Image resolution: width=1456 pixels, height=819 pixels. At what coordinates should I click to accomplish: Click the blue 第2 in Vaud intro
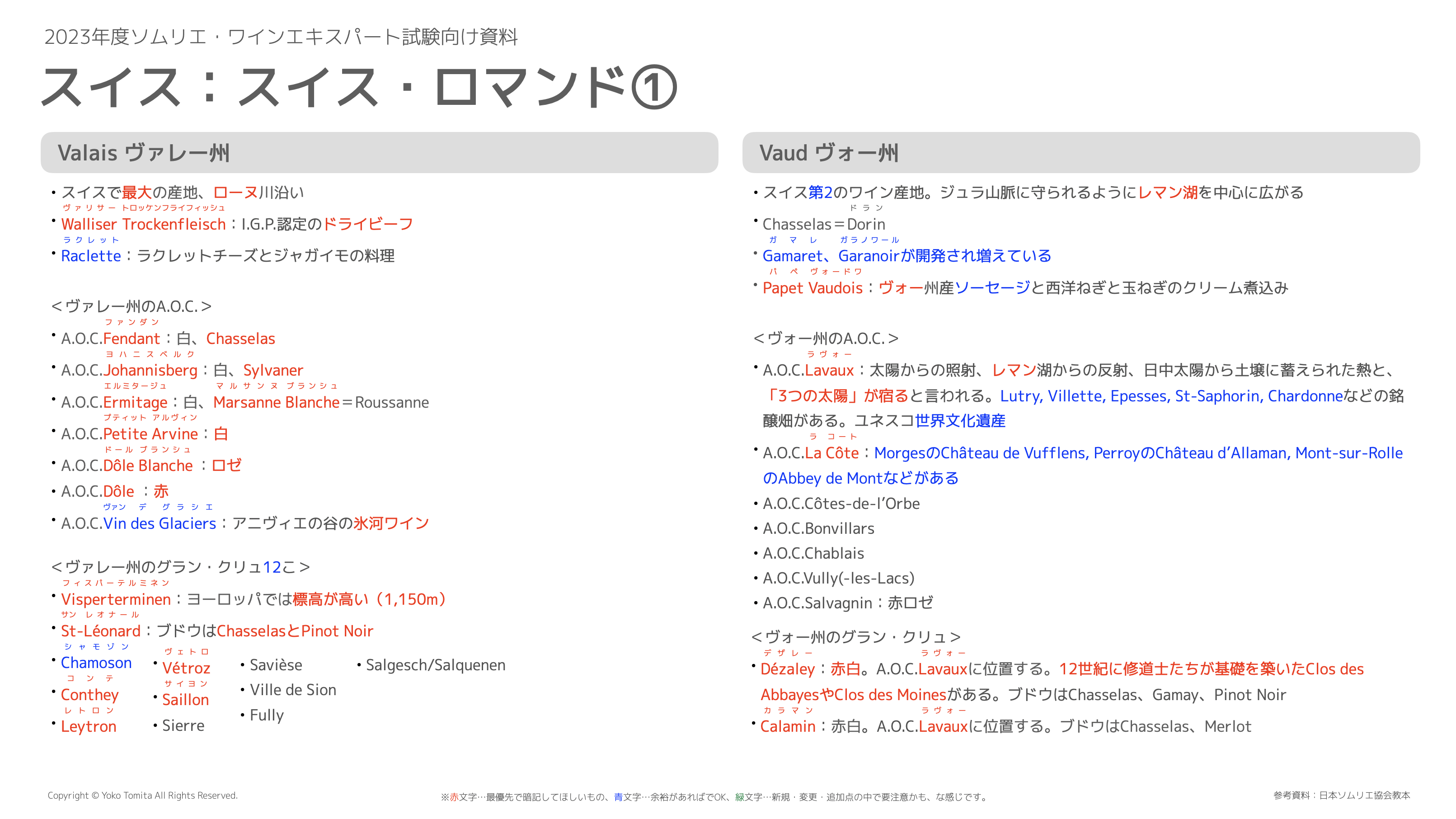[821, 193]
